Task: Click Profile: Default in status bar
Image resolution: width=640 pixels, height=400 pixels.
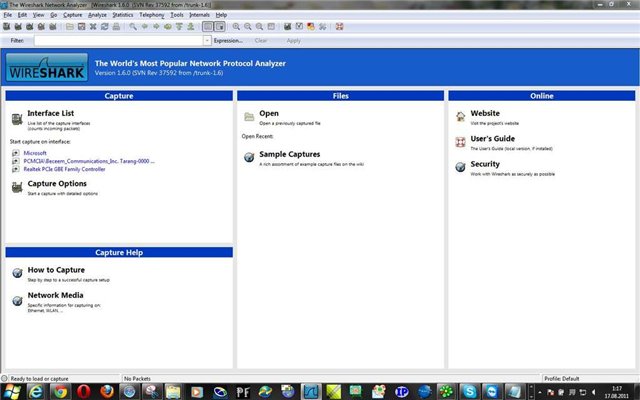Action: click(562, 378)
